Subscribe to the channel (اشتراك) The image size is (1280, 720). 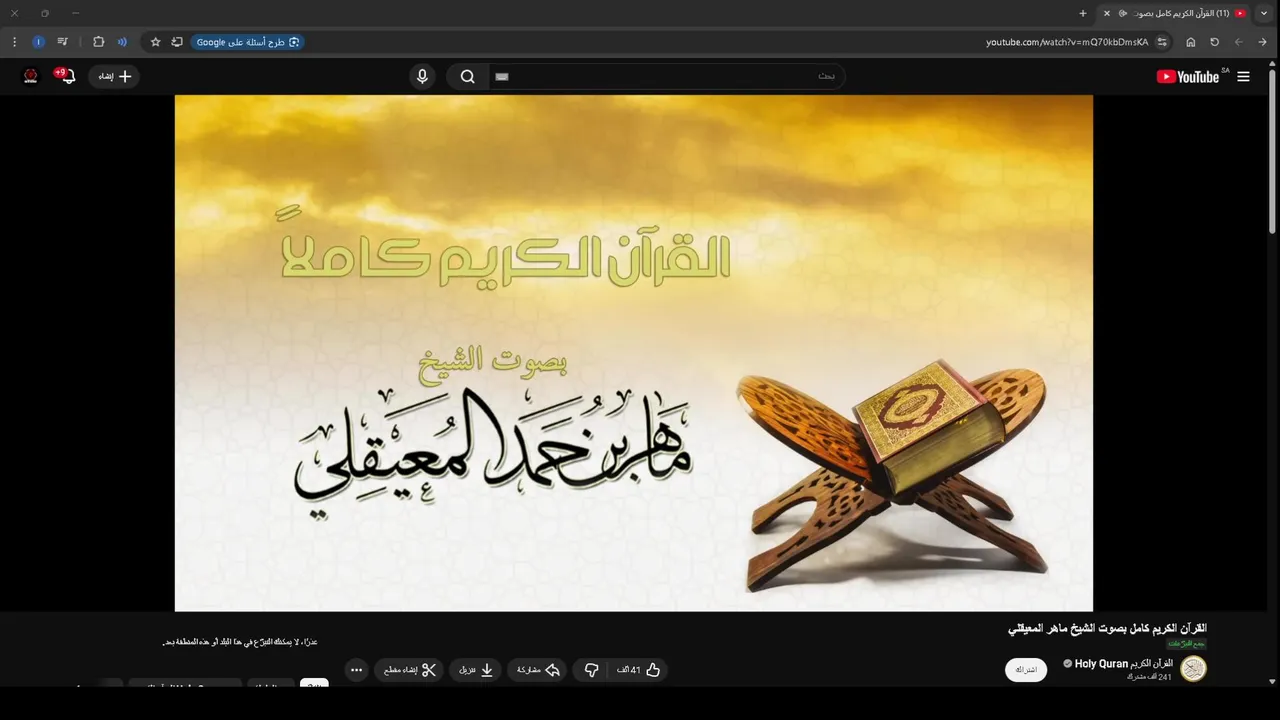coord(1026,670)
